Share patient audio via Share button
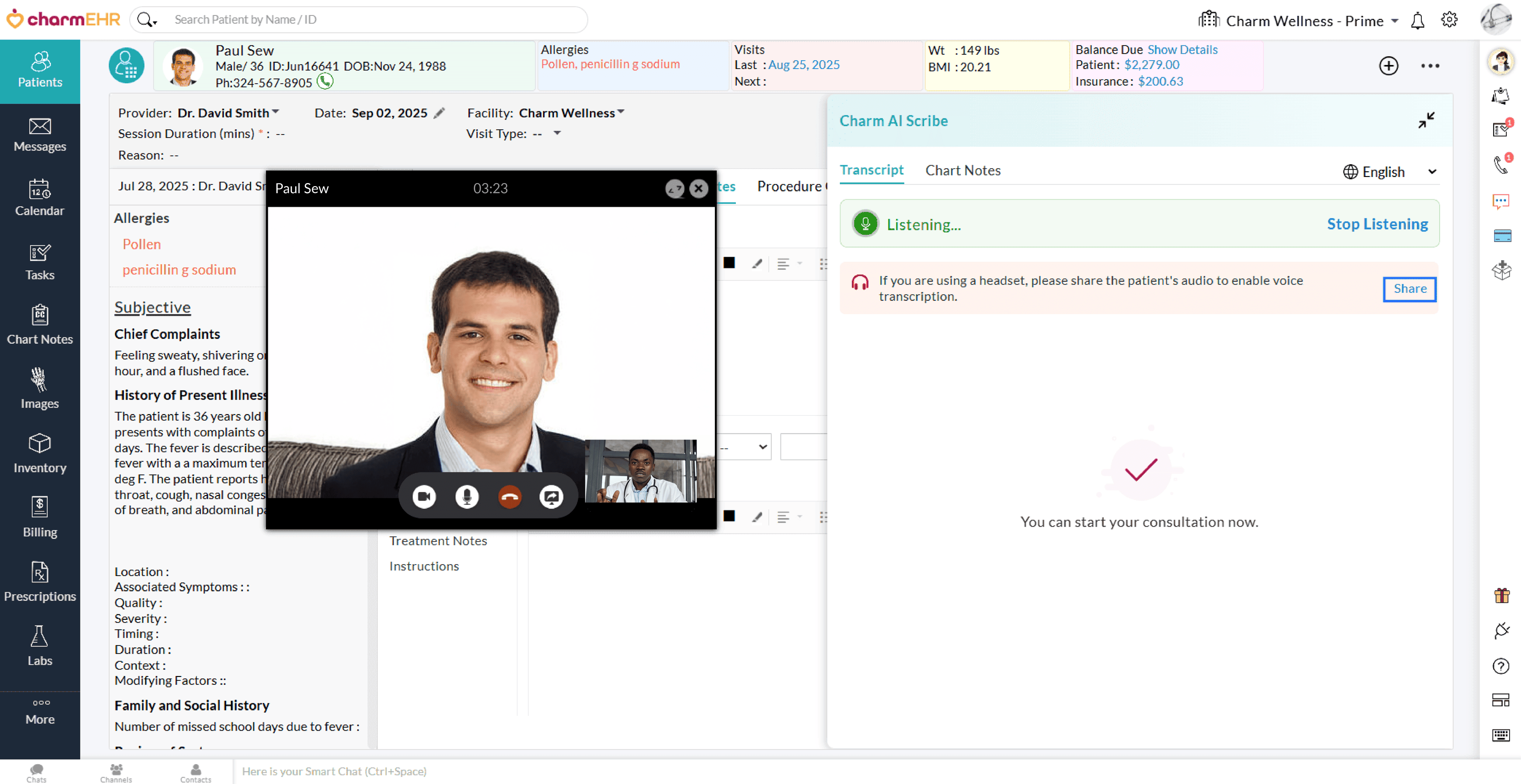Screen dimensions: 1521x784 click(x=1409, y=289)
